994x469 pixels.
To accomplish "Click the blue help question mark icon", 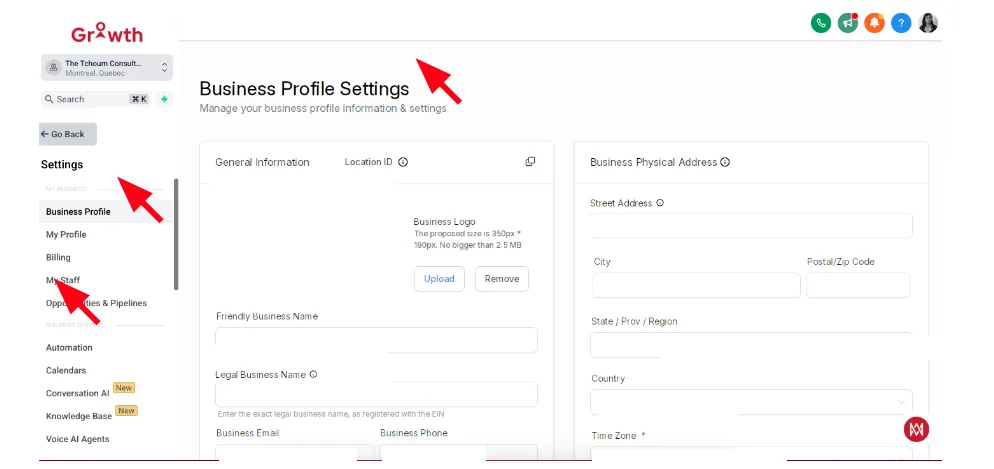I will [x=901, y=23].
